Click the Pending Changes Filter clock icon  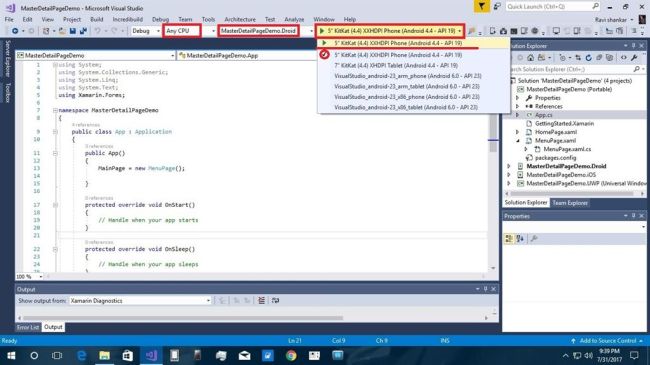coord(563,58)
